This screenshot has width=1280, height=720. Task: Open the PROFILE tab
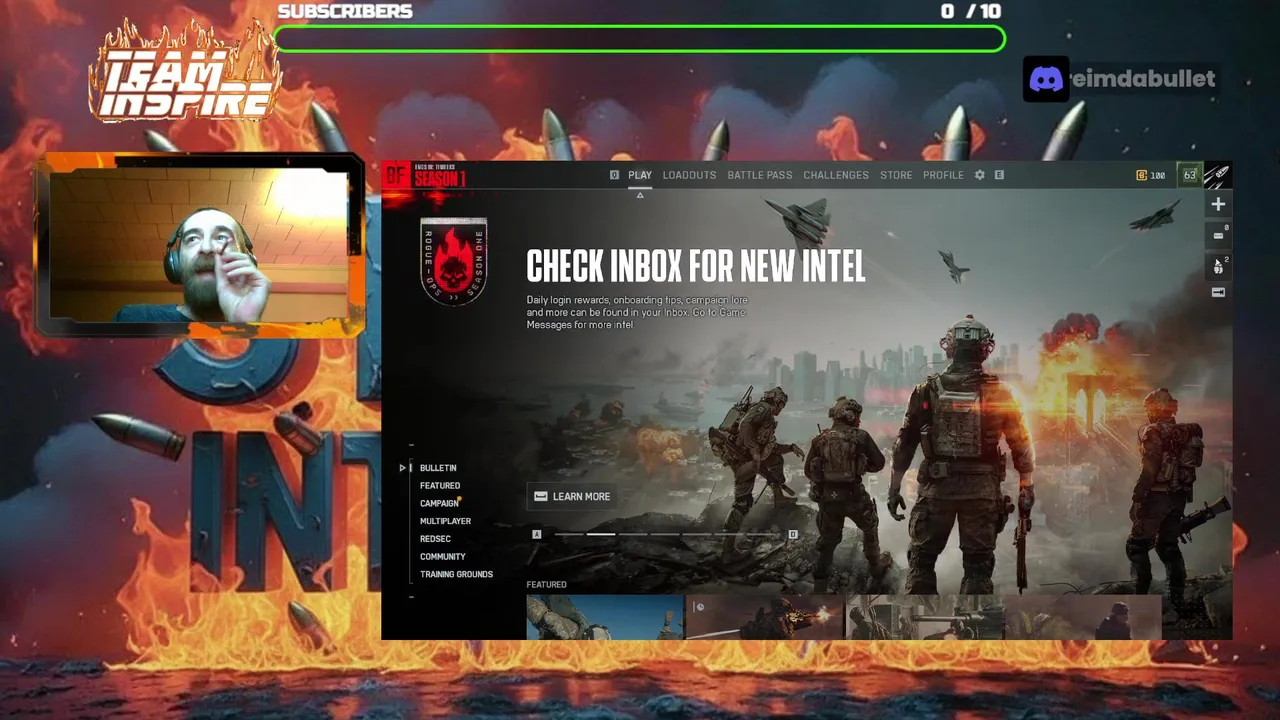(943, 175)
